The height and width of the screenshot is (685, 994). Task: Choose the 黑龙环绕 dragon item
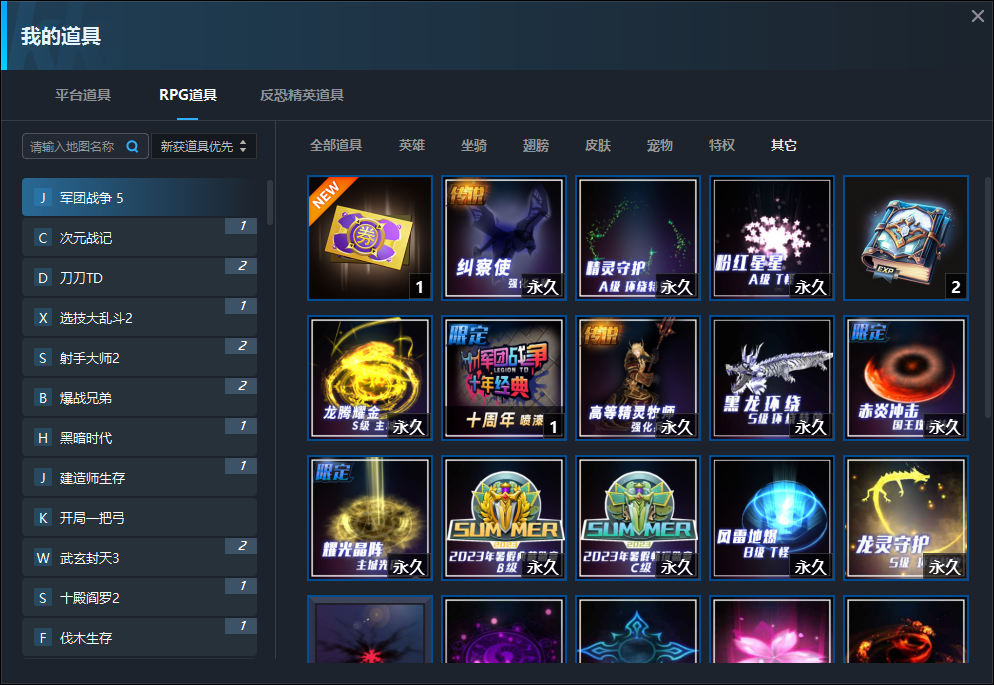pos(772,378)
